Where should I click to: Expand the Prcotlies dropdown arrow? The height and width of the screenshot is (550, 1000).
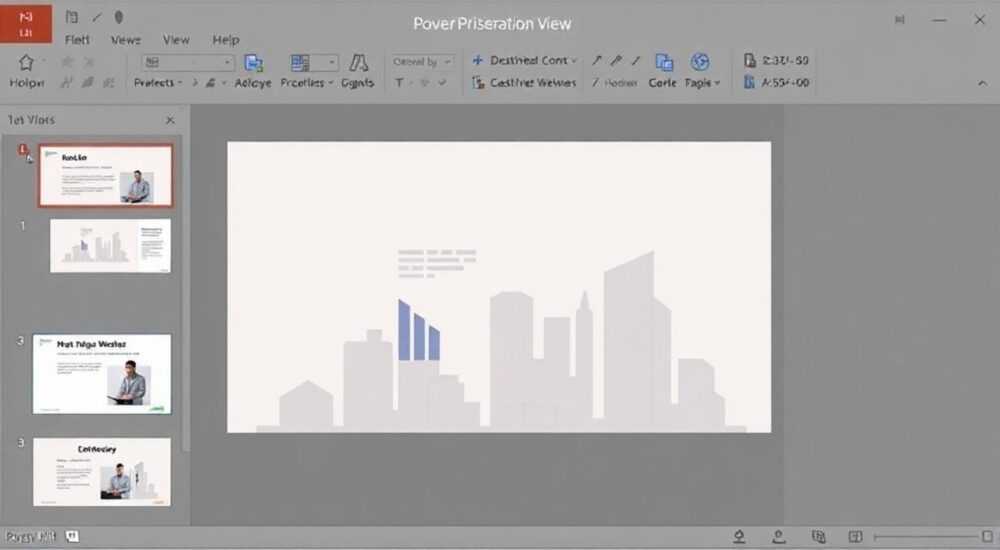330,83
